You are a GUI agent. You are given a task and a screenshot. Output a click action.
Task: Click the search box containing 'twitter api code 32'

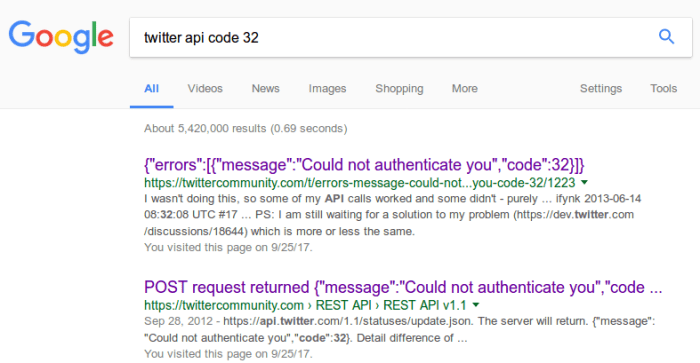[411, 38]
